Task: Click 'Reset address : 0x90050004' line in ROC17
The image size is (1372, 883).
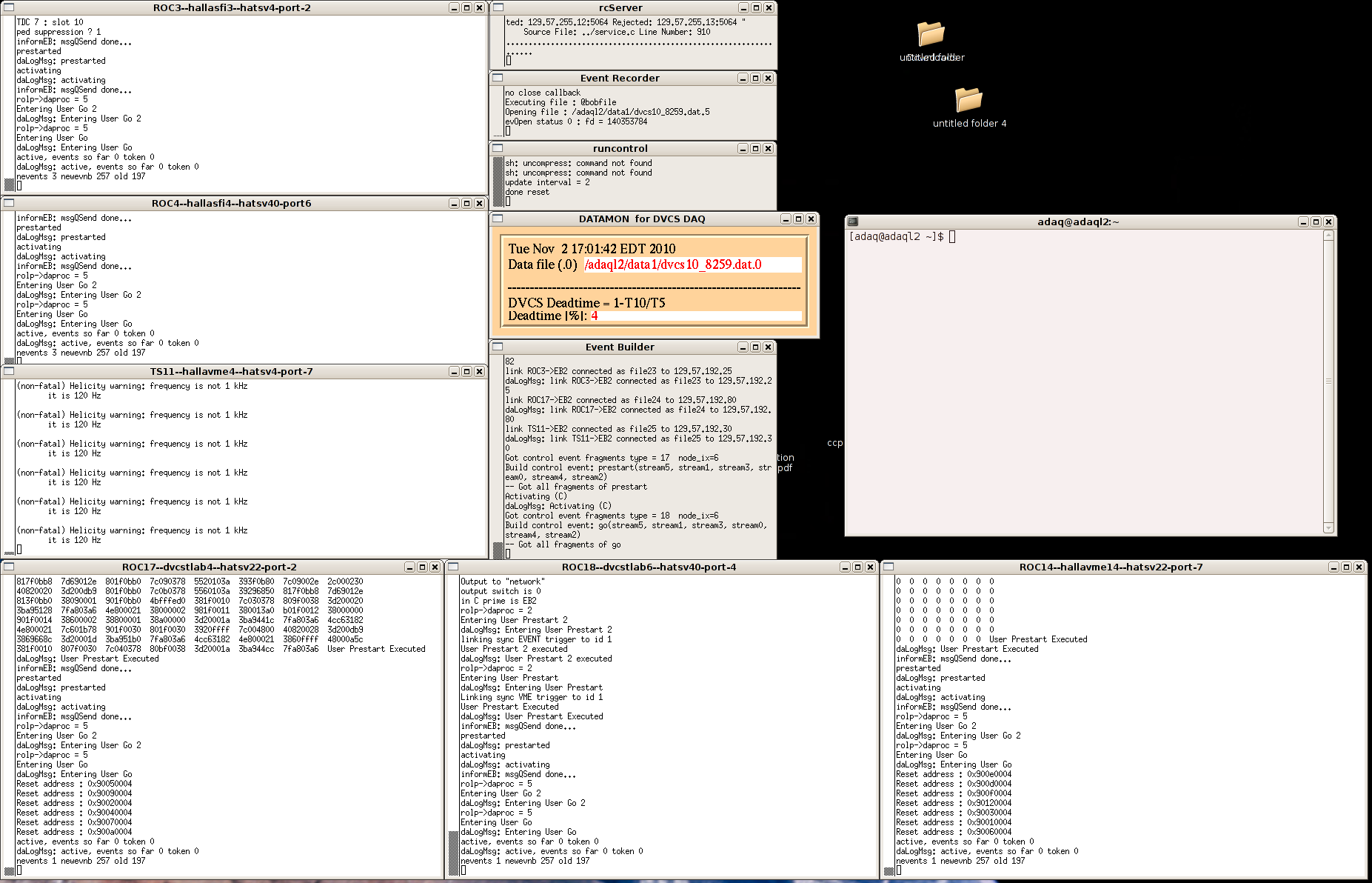Action: click(x=74, y=784)
